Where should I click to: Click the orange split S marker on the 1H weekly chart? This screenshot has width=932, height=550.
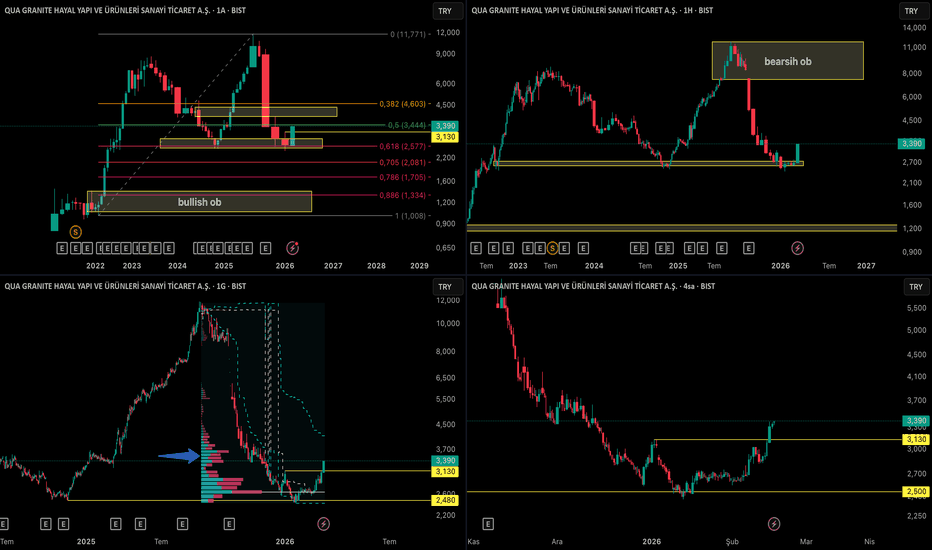coord(552,248)
